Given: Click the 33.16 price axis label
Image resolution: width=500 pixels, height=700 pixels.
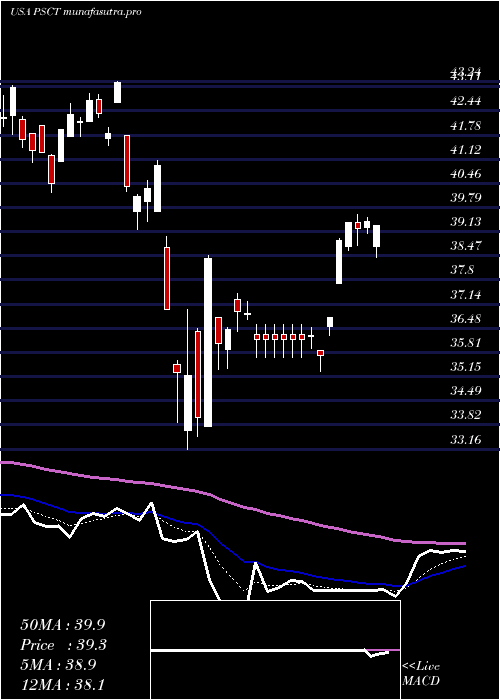Looking at the screenshot, I should click(466, 440).
